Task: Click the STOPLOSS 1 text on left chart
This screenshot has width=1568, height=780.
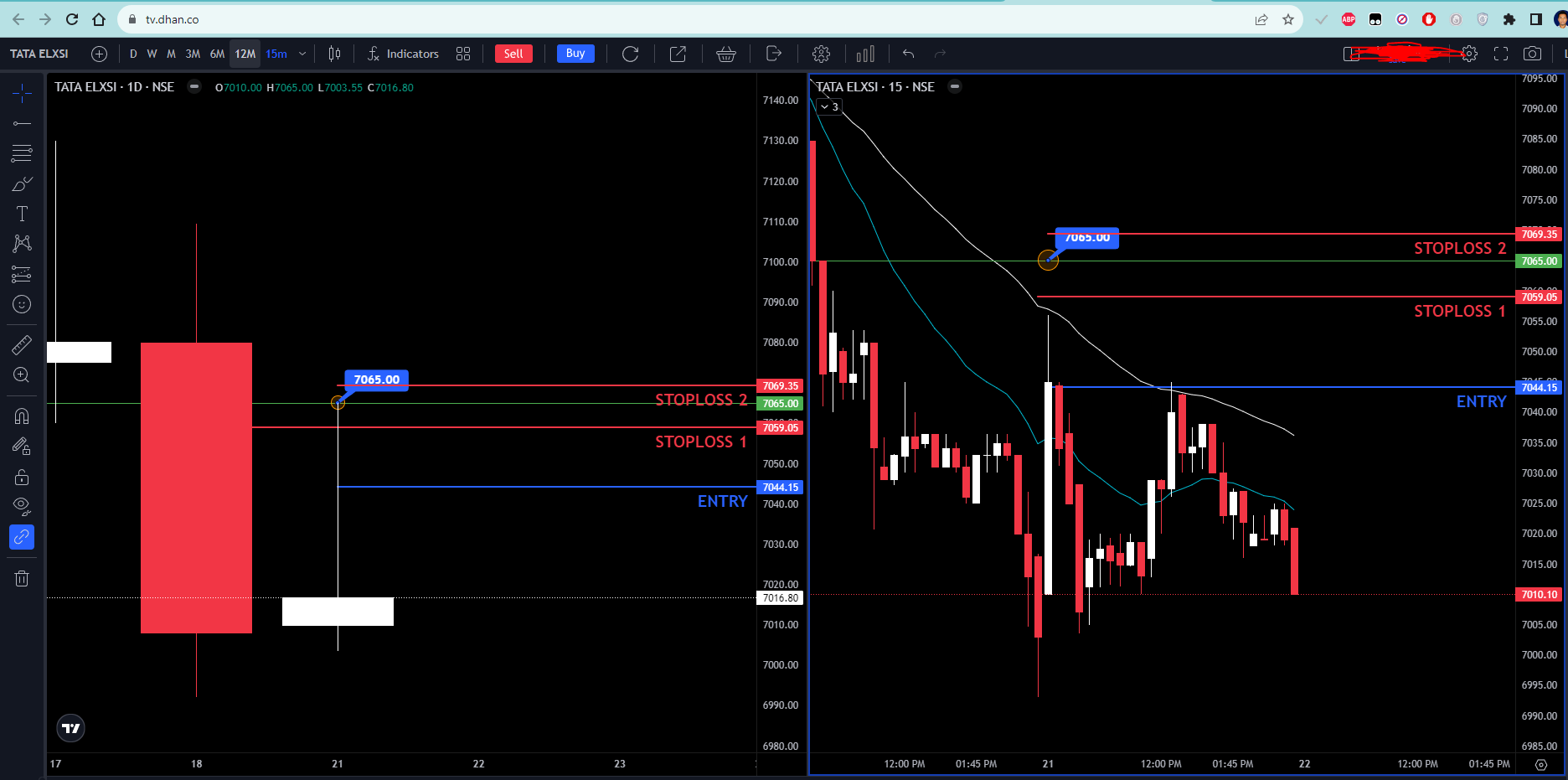Action: [x=701, y=442]
